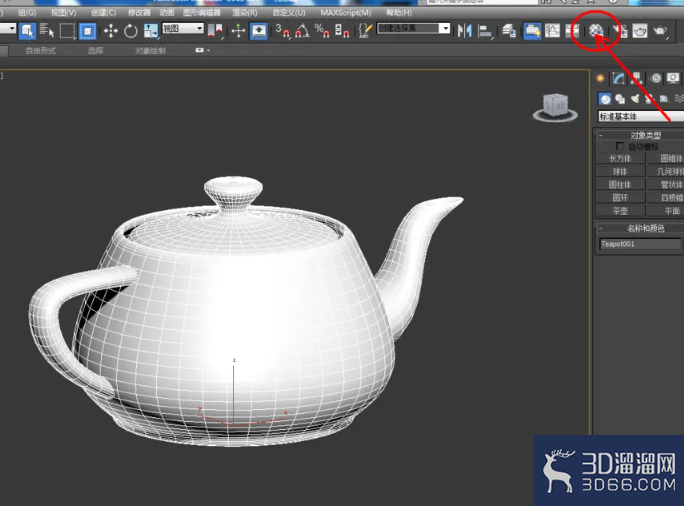
Task: Open the Rendered Frame Window
Action: 640,31
